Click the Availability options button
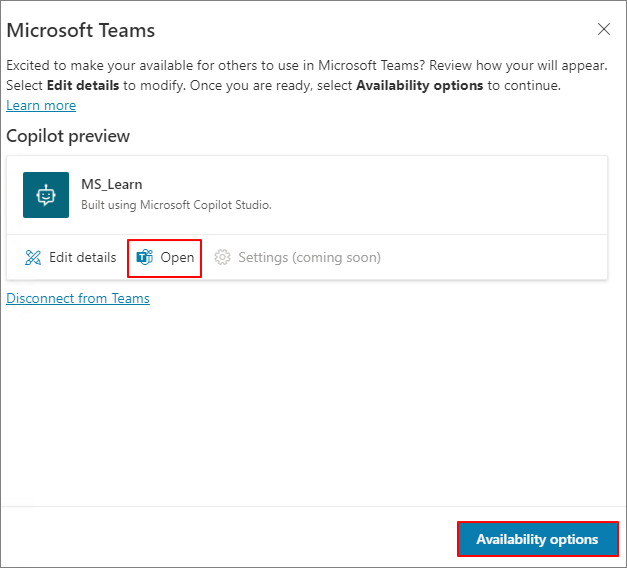 pyautogui.click(x=537, y=539)
